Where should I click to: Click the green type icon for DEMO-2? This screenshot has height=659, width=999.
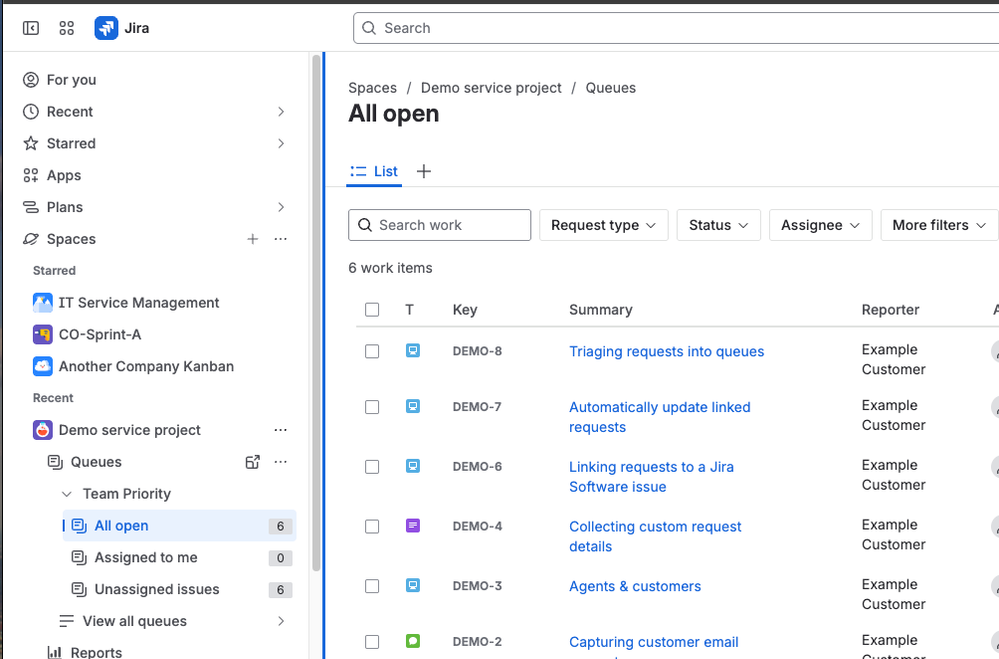(413, 641)
